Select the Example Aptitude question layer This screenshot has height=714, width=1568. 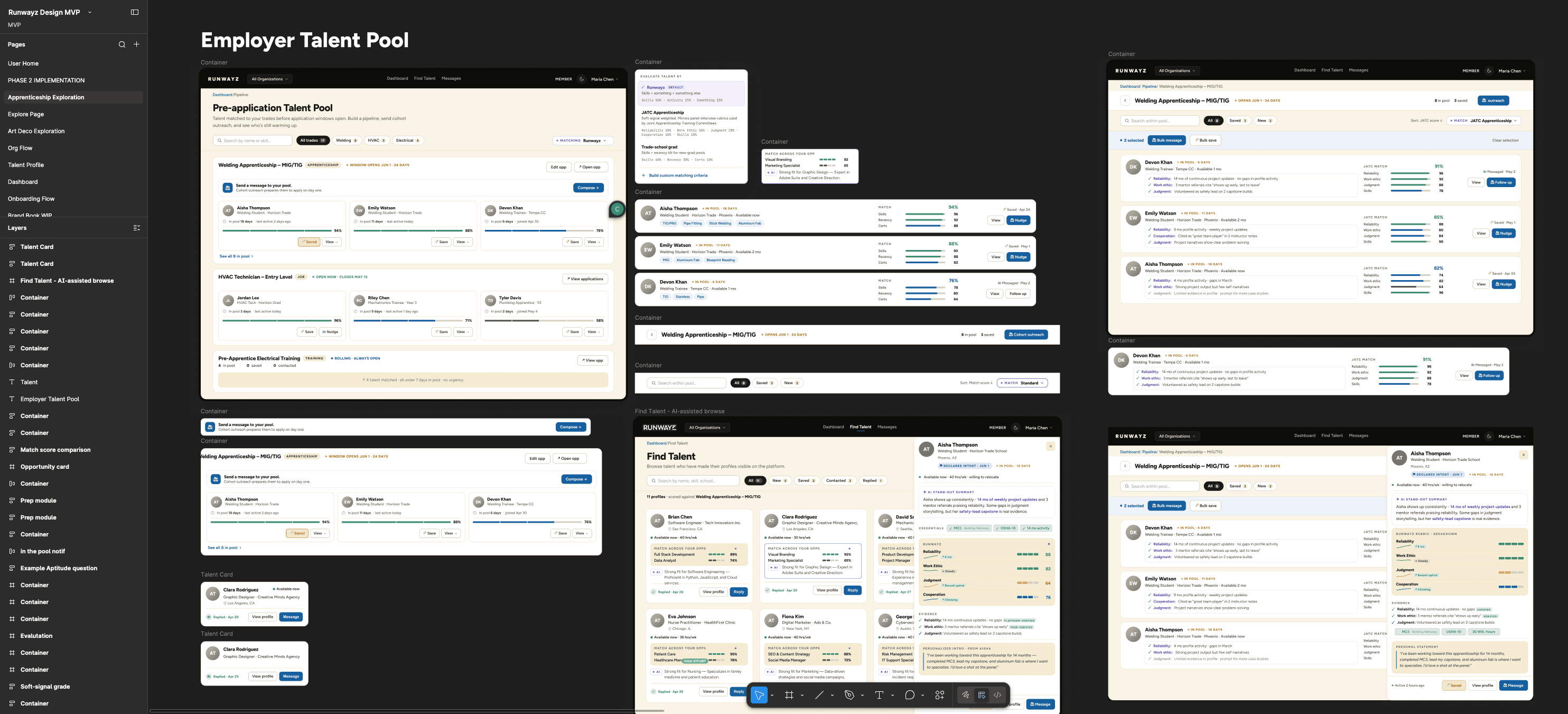click(59, 569)
